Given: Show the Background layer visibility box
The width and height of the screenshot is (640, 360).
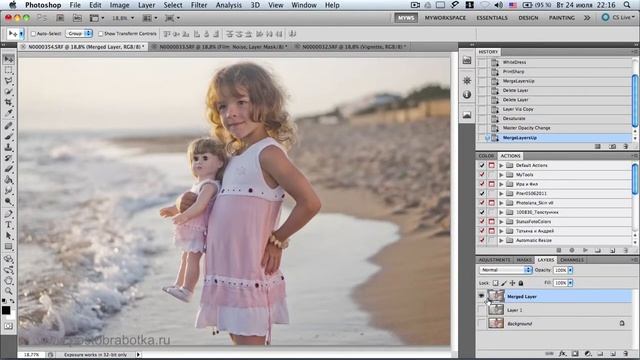Looking at the screenshot, I should click(x=482, y=323).
